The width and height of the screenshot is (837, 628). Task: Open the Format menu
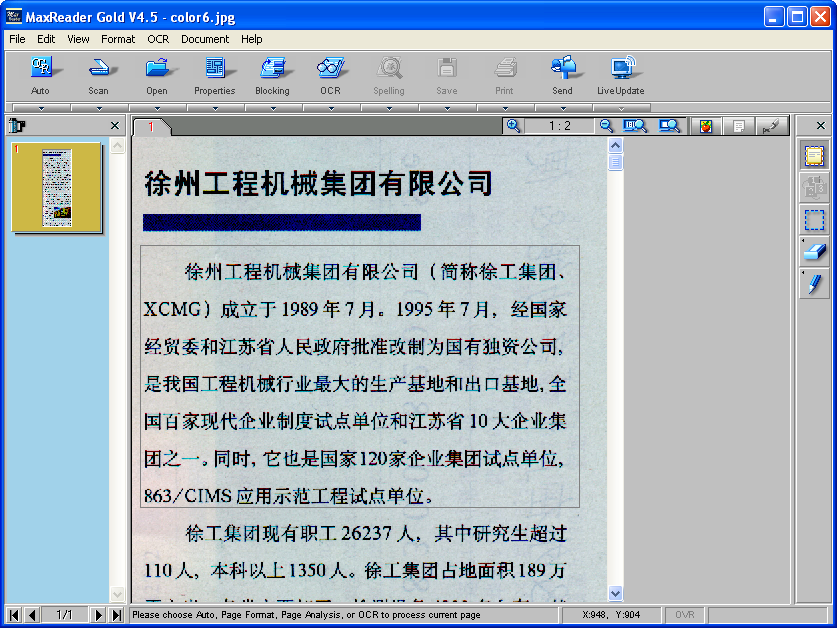[x=118, y=39]
